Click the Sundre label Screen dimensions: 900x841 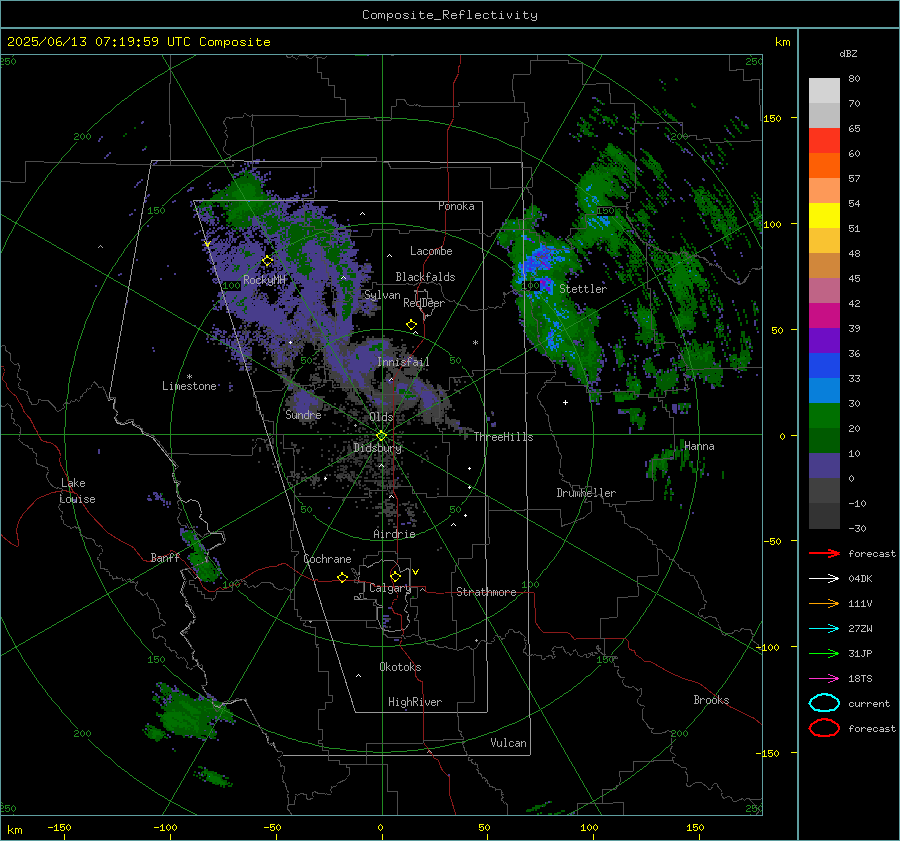pyautogui.click(x=303, y=414)
